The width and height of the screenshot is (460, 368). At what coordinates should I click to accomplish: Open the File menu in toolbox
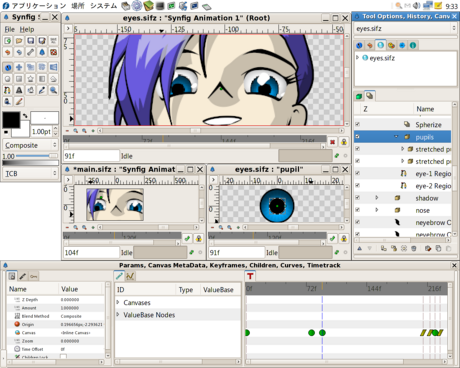click(9, 29)
